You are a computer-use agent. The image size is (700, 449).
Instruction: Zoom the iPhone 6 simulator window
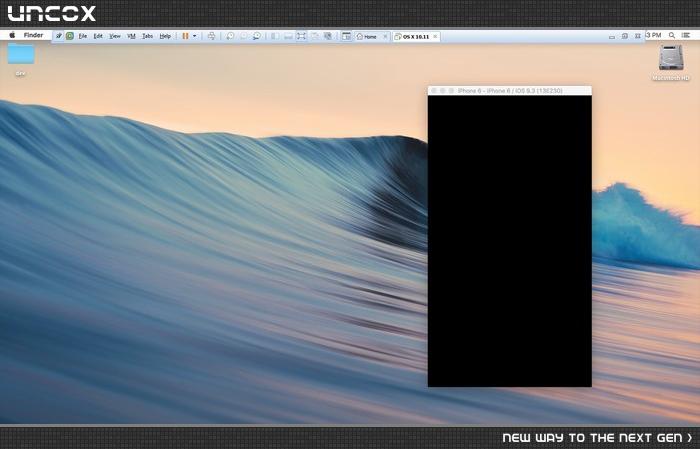tap(451, 91)
